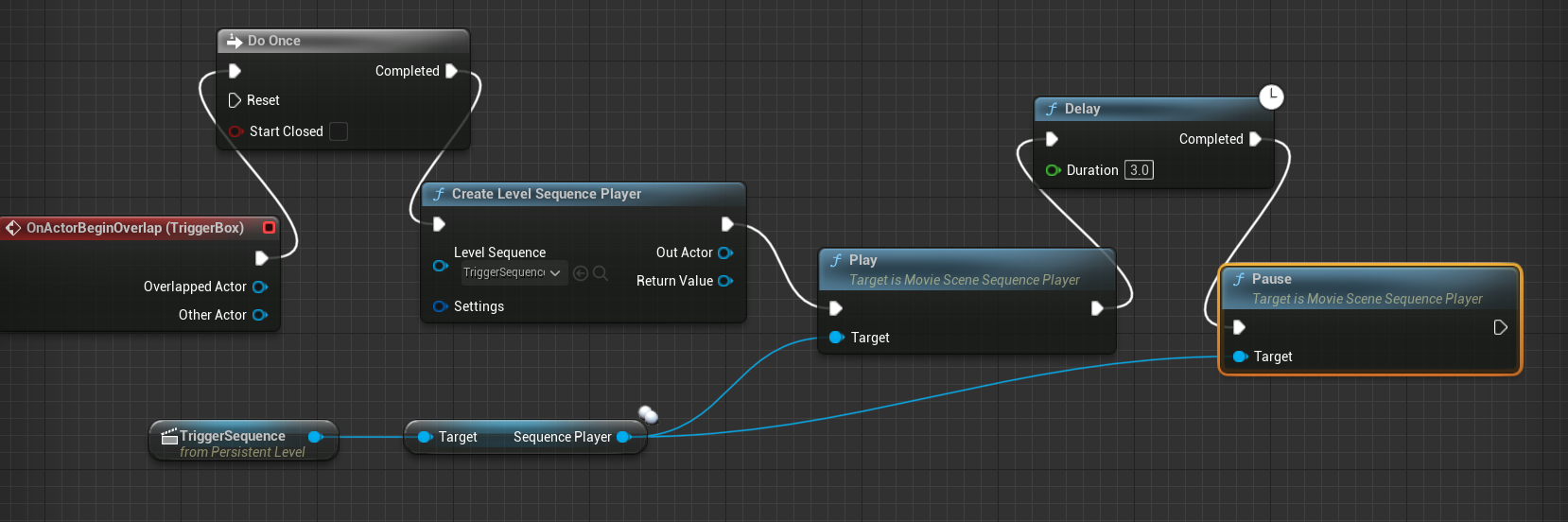This screenshot has height=522, width=1568.
Task: Click the Target input pin on Sequence Player getter
Action: tap(425, 437)
